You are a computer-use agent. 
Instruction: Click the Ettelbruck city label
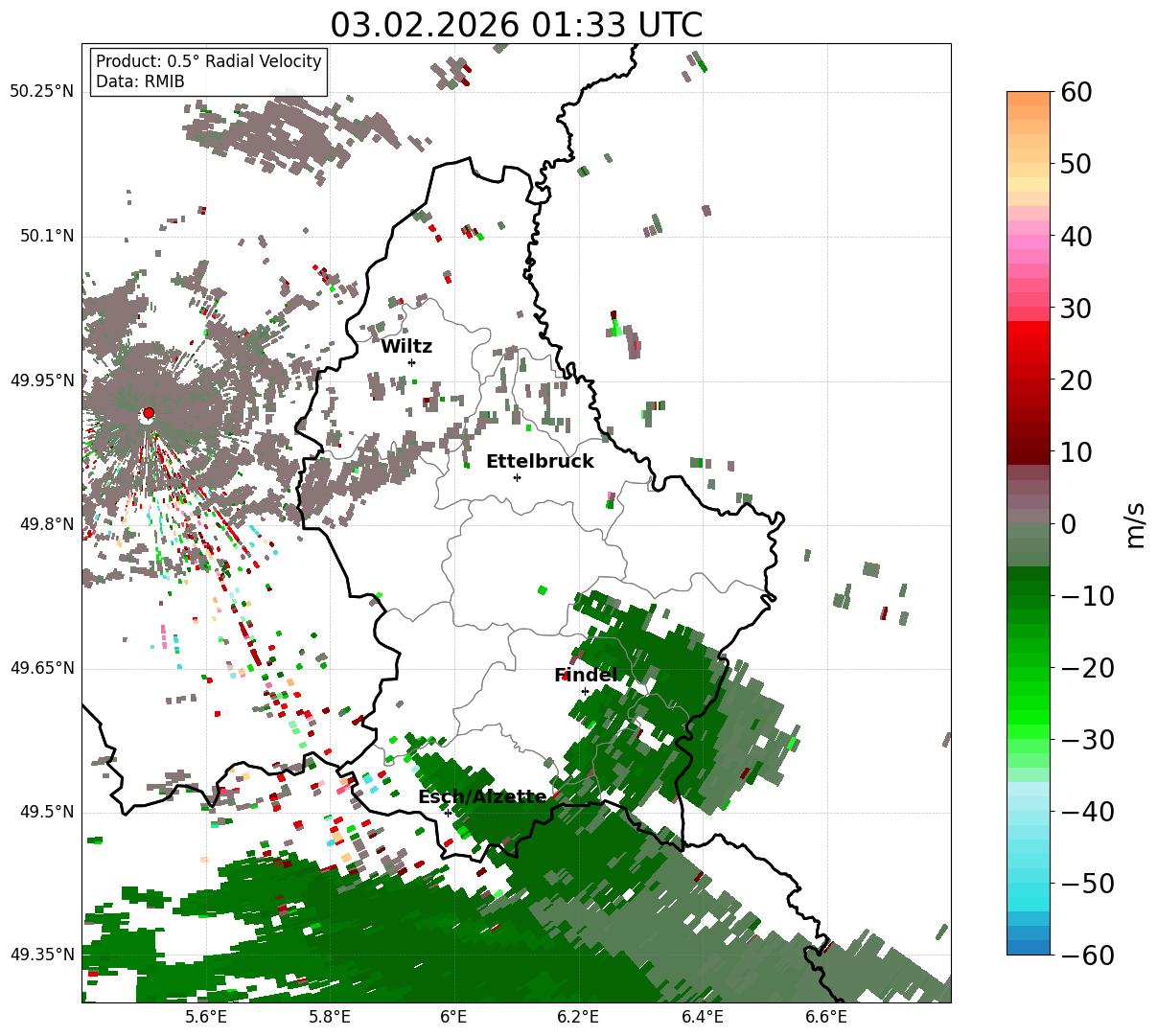[540, 462]
